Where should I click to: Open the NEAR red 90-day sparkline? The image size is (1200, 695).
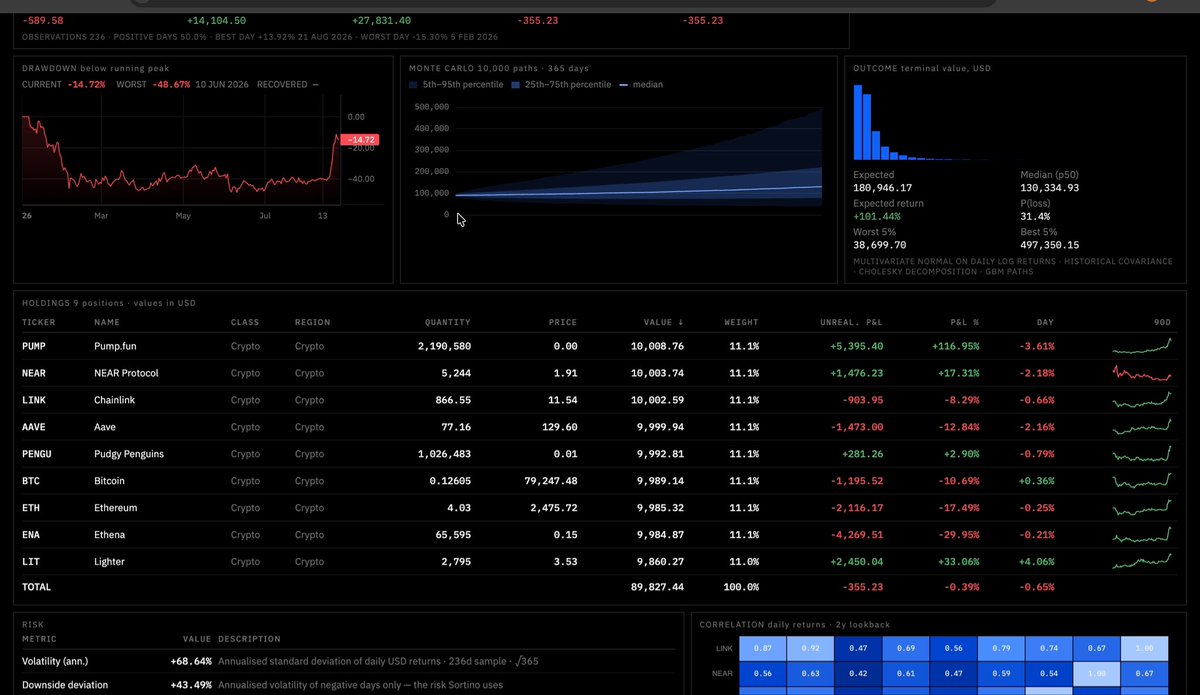[x=1142, y=373]
